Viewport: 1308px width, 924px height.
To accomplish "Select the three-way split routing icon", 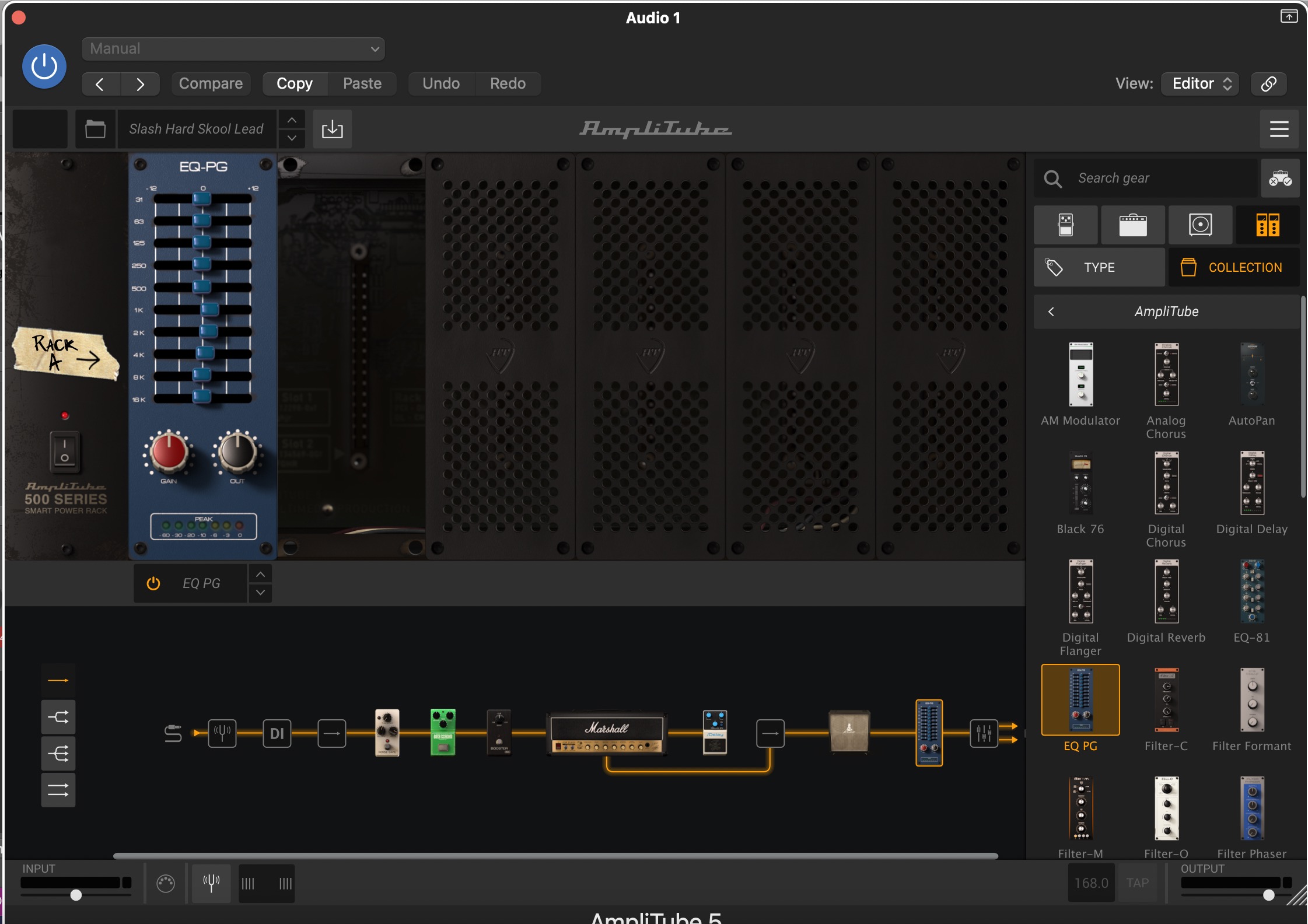I will point(58,754).
